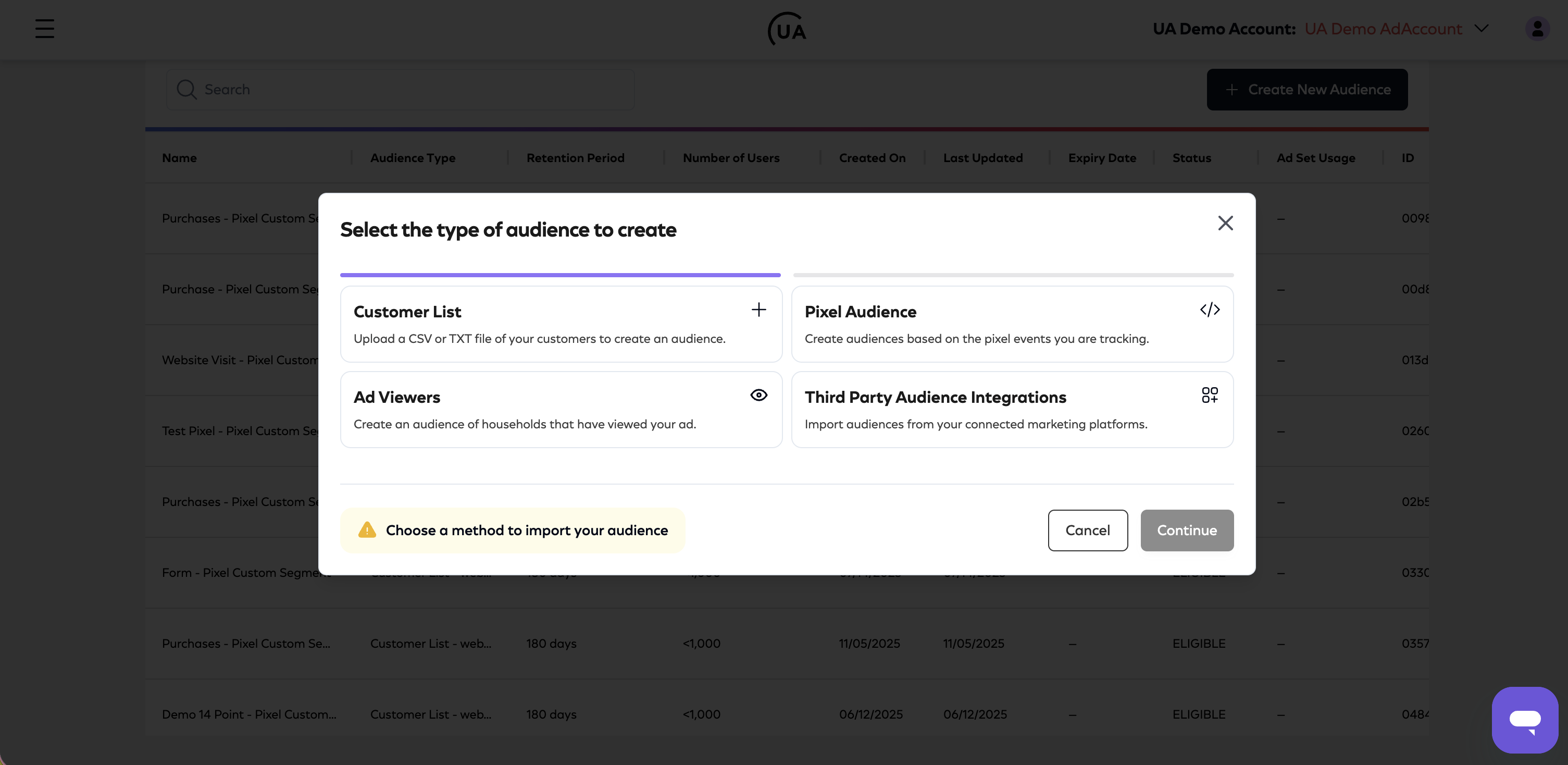Expand the UA Demo AdAccount dropdown chevron

(x=1482, y=29)
